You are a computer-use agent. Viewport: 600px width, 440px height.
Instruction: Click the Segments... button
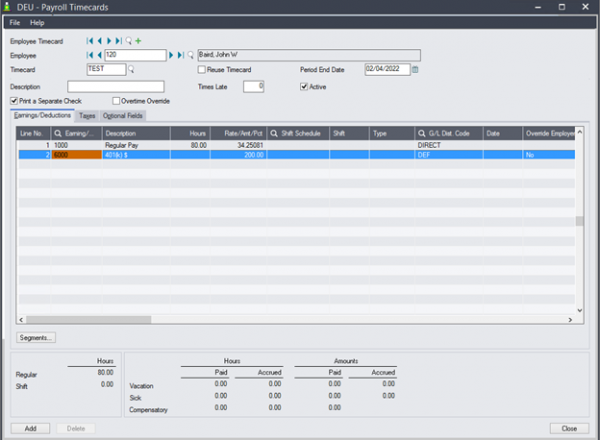pos(36,337)
